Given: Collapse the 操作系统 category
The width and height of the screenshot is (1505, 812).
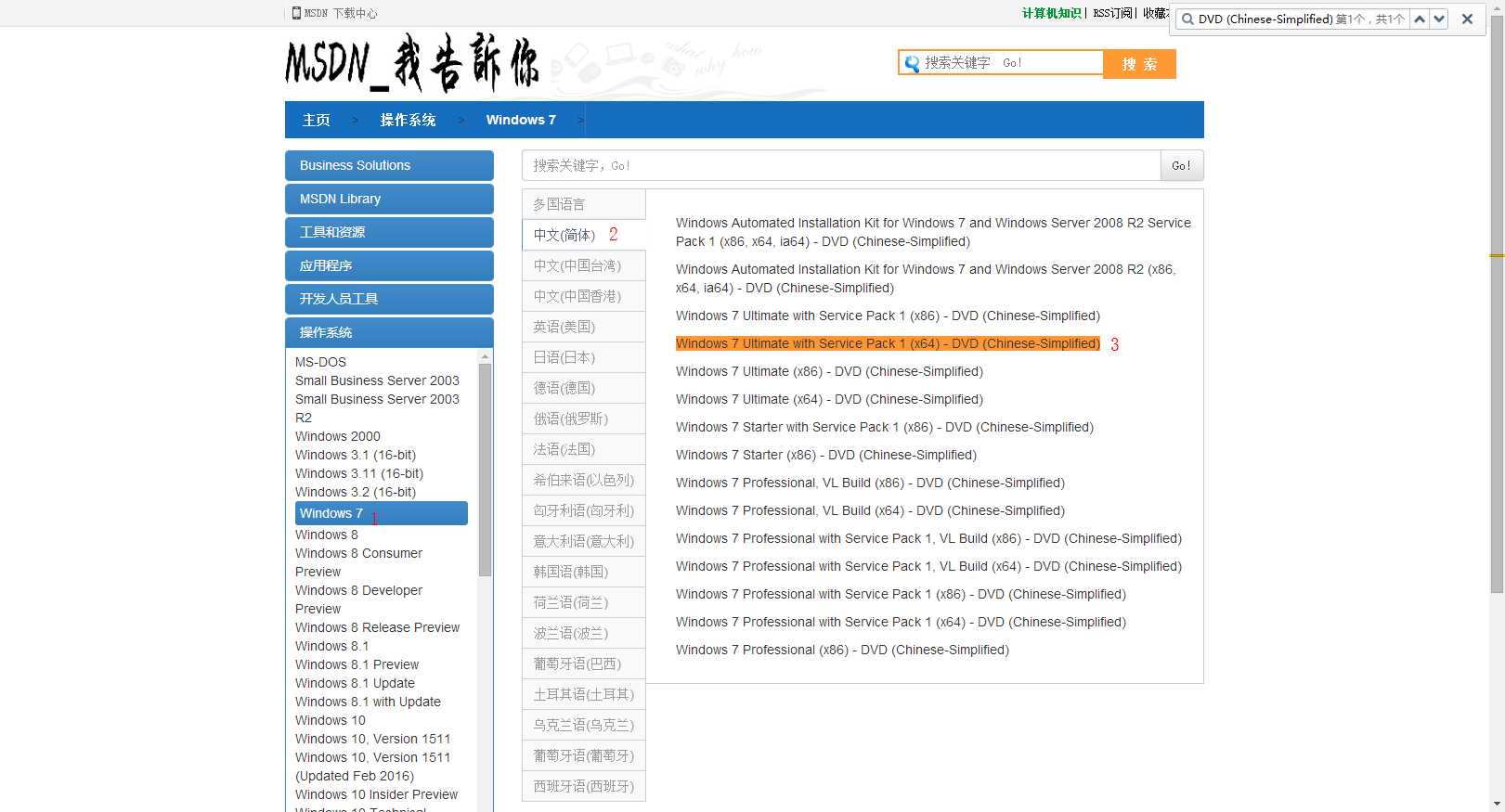Looking at the screenshot, I should click(389, 332).
